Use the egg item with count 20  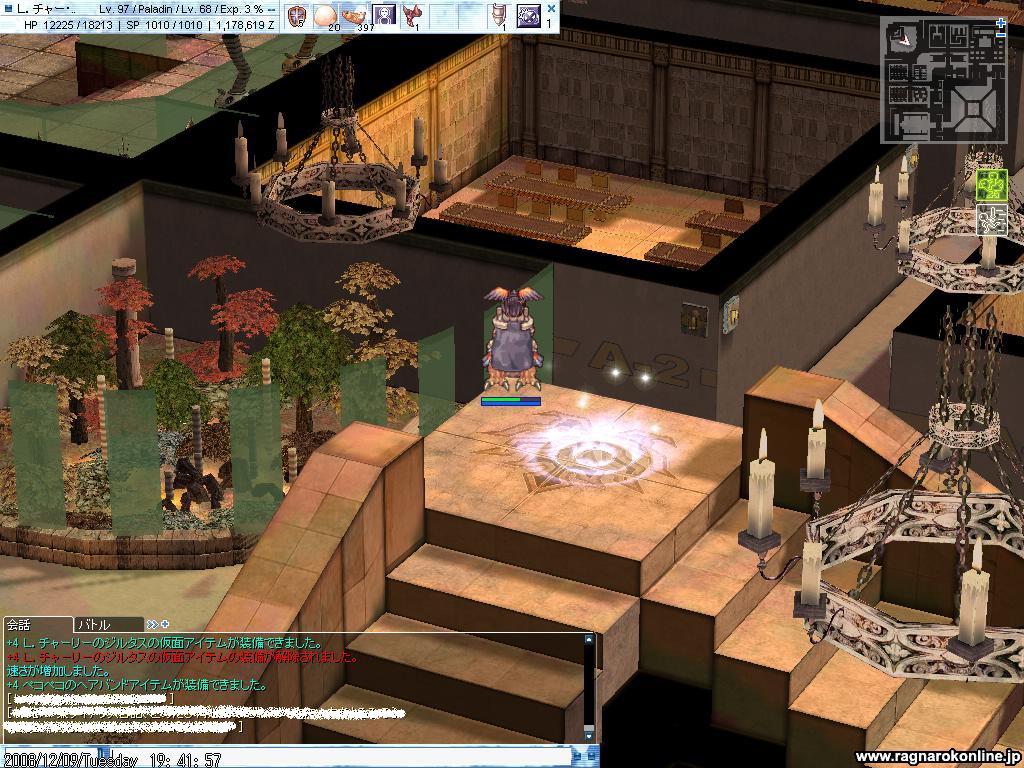[325, 16]
